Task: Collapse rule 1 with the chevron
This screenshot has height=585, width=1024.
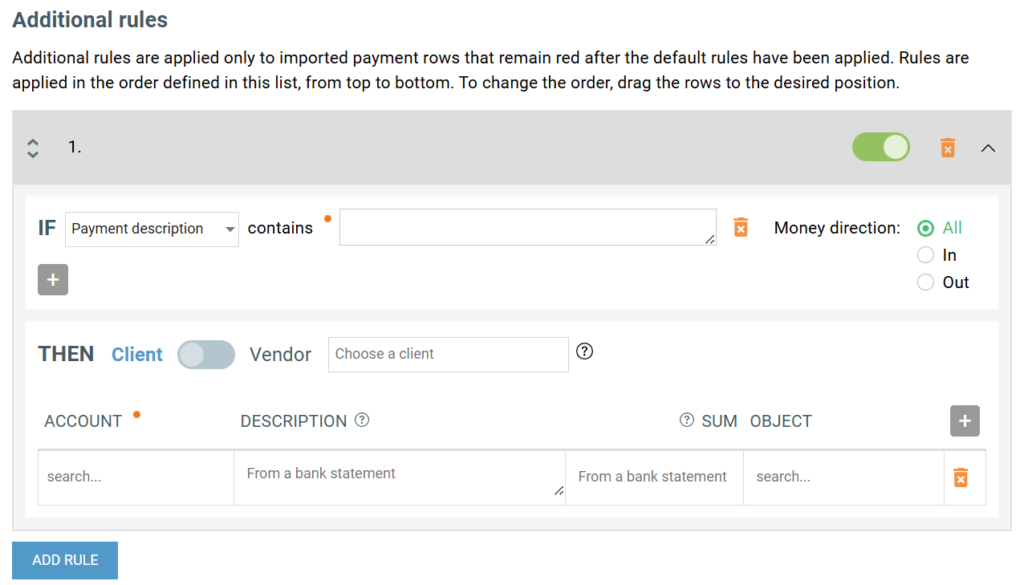Action: (988, 148)
